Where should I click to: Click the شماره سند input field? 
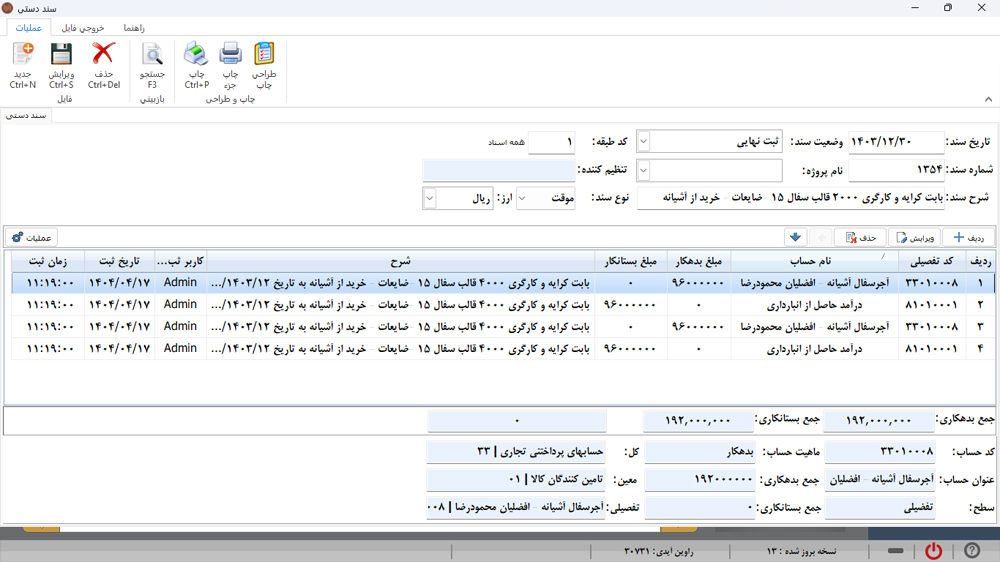click(895, 171)
